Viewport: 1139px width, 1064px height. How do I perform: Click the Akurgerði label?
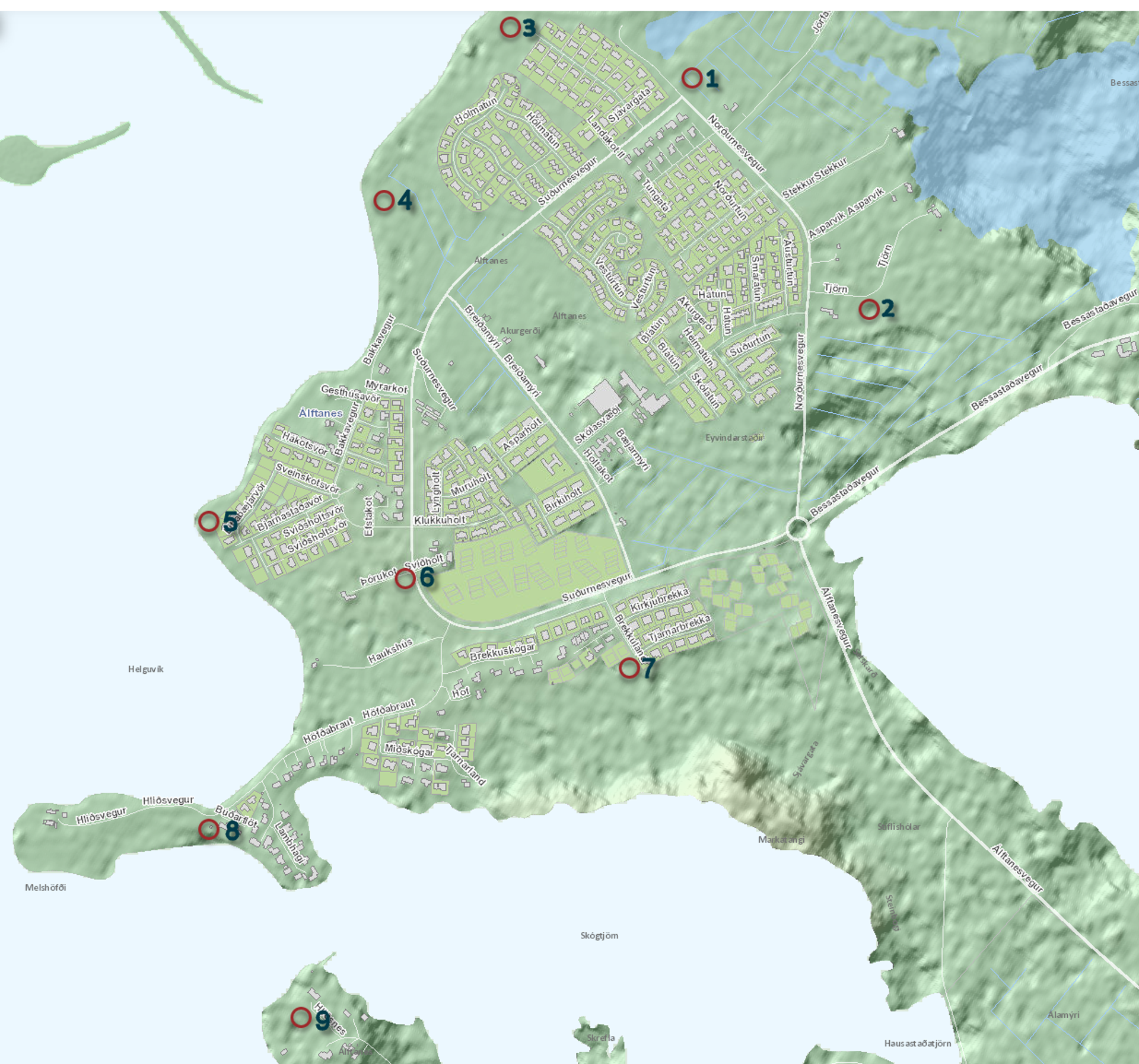(x=520, y=331)
